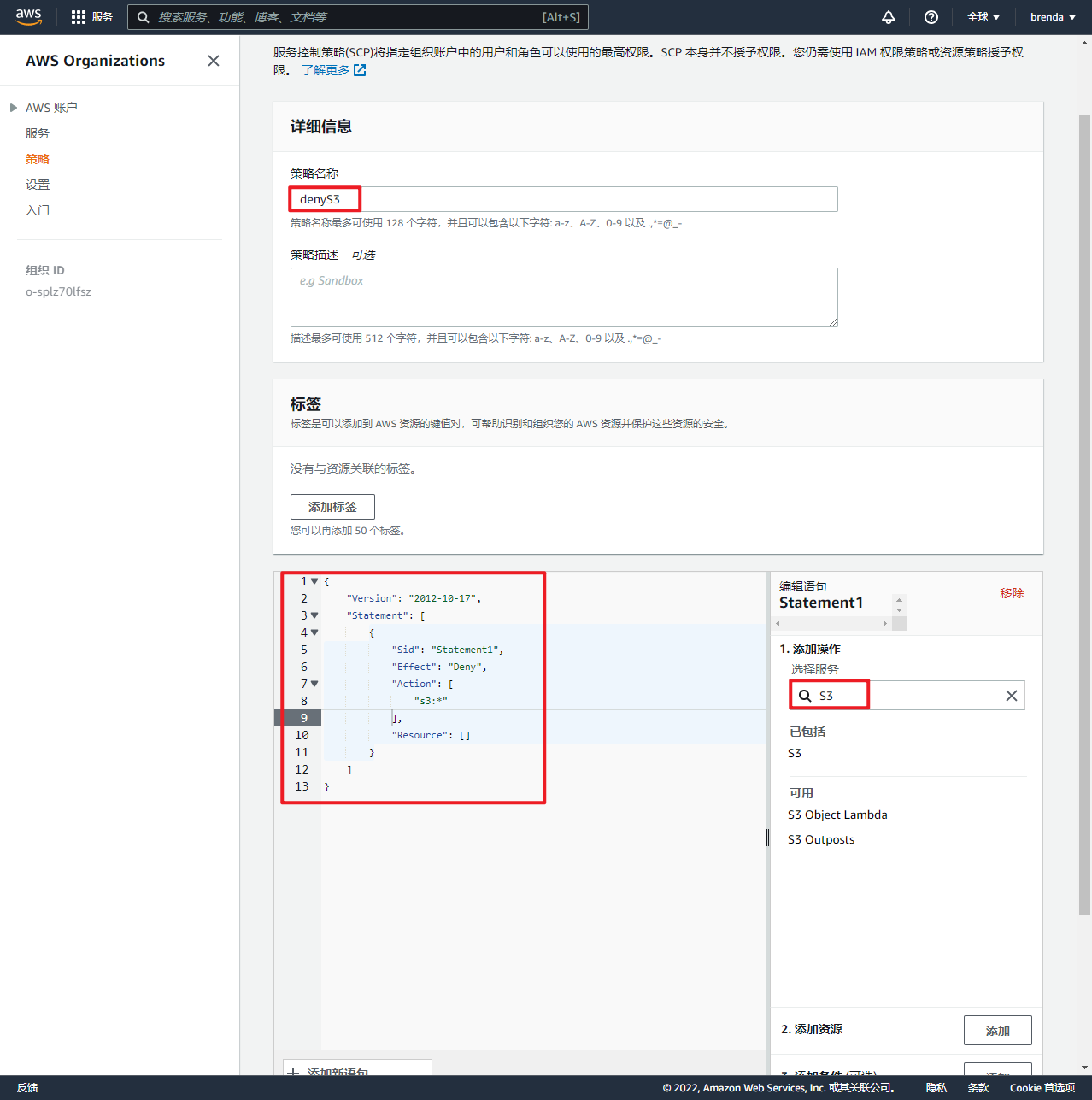Collapse code fold arrow on line 4
1092x1100 pixels.
pos(314,632)
